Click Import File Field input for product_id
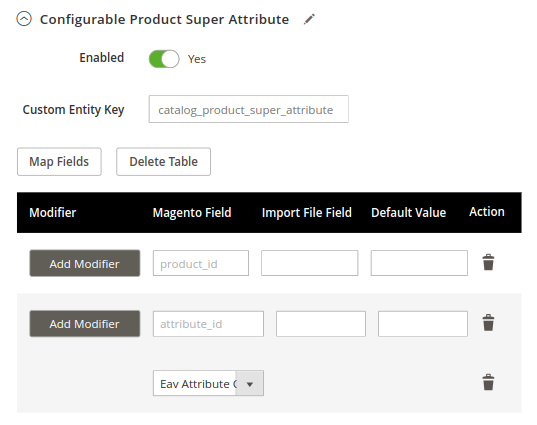This screenshot has width=537, height=425. pos(310,263)
